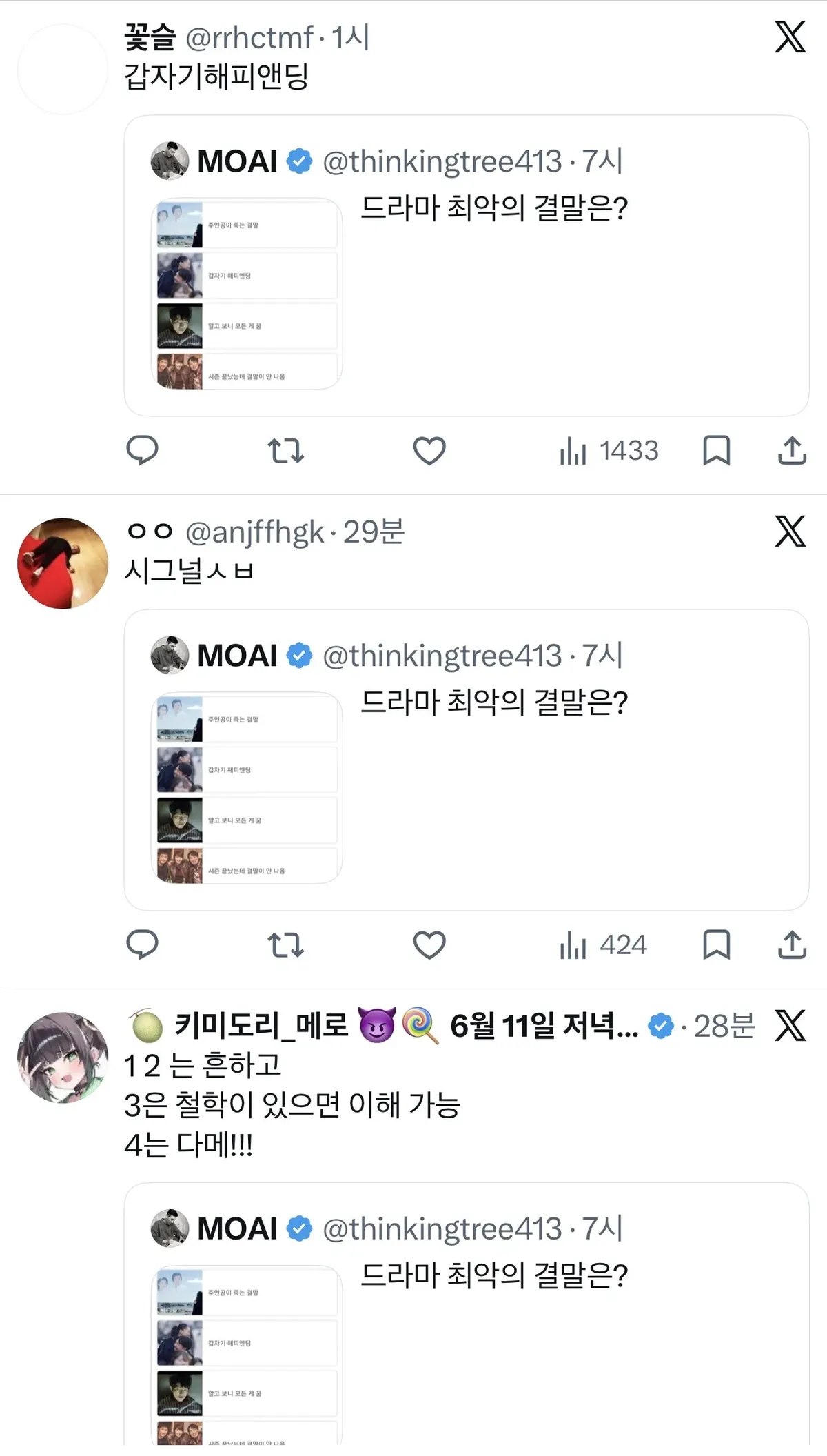Reply to the 시그널ㅅㅂ tweet
Viewport: 827px width, 1456px height.
(143, 944)
